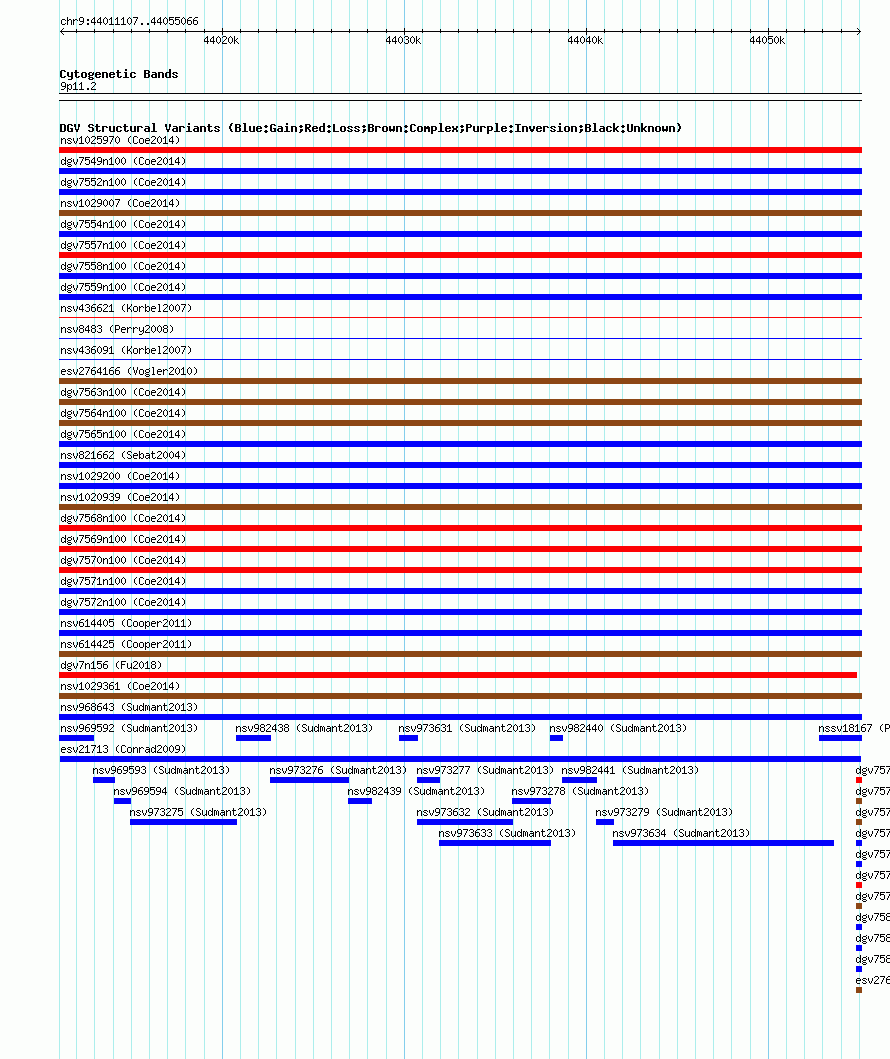The image size is (890, 1059).
Task: Select nsv973279 (Sudmant2013) label
Action: pos(664,812)
